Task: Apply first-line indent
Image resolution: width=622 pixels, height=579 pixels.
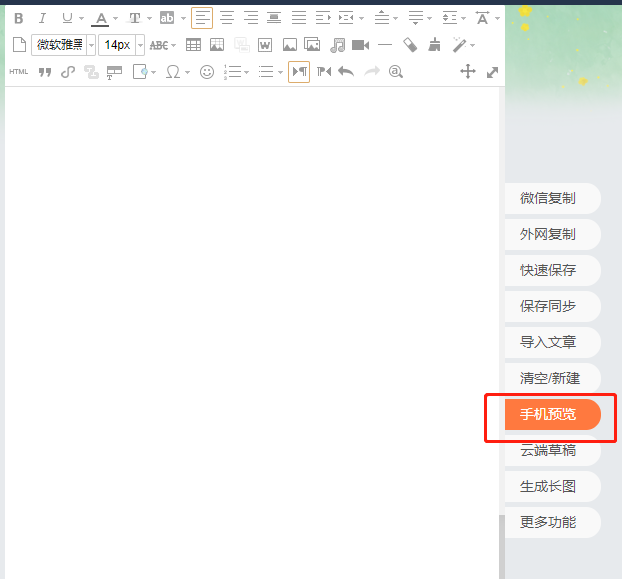Action: (323, 18)
